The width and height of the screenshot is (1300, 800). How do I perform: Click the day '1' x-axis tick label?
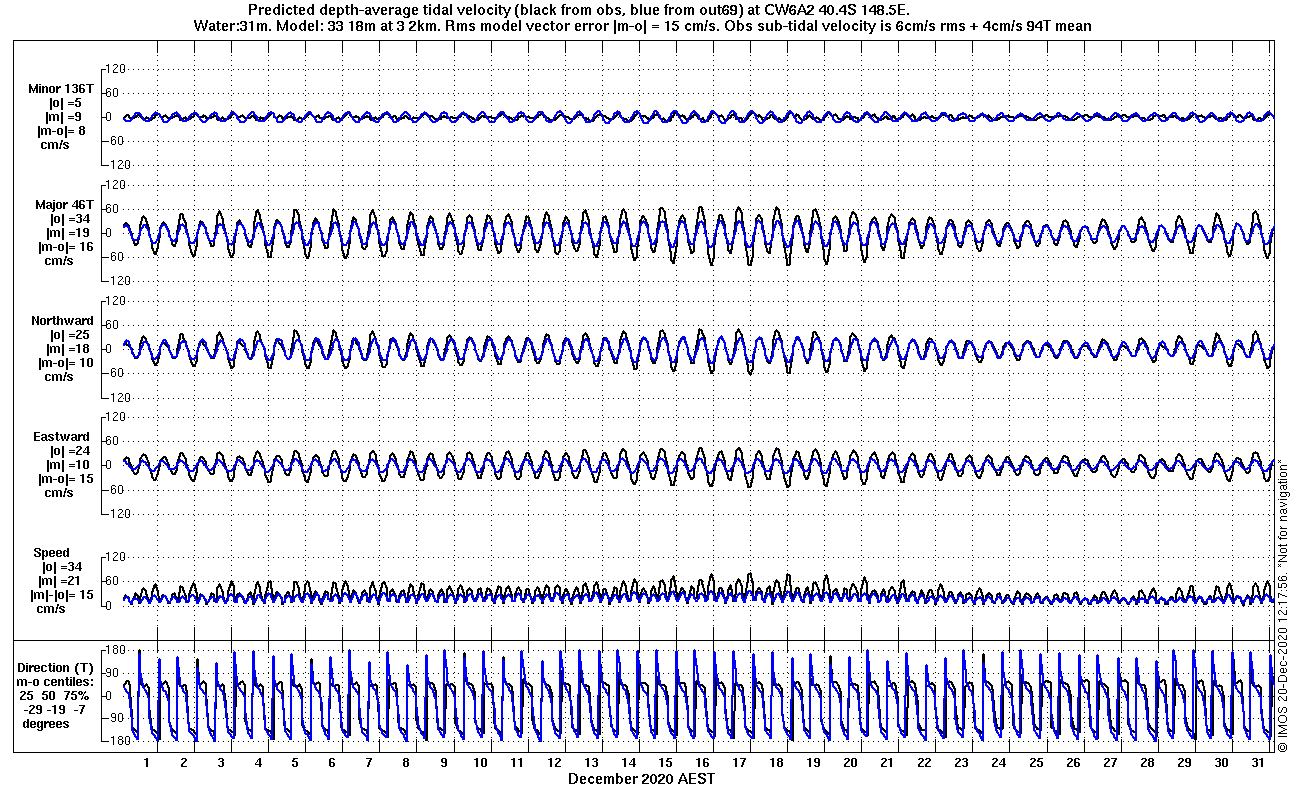147,762
